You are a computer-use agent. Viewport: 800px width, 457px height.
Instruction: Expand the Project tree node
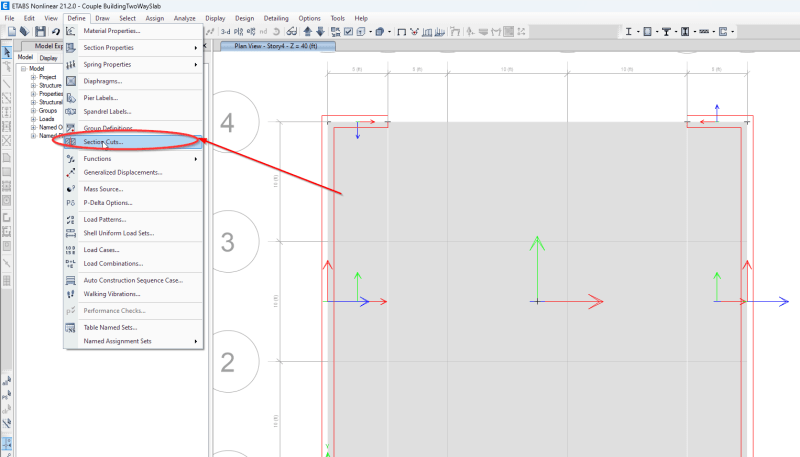[33, 77]
